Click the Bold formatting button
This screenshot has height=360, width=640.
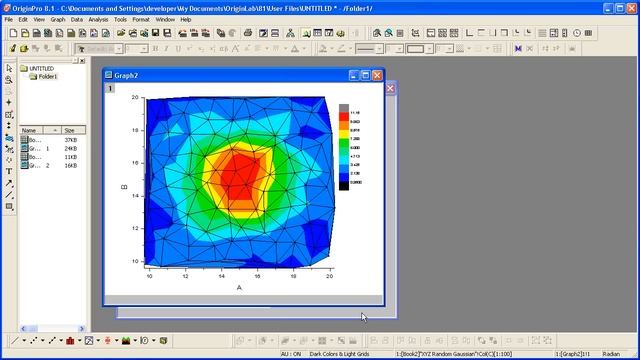coord(155,49)
